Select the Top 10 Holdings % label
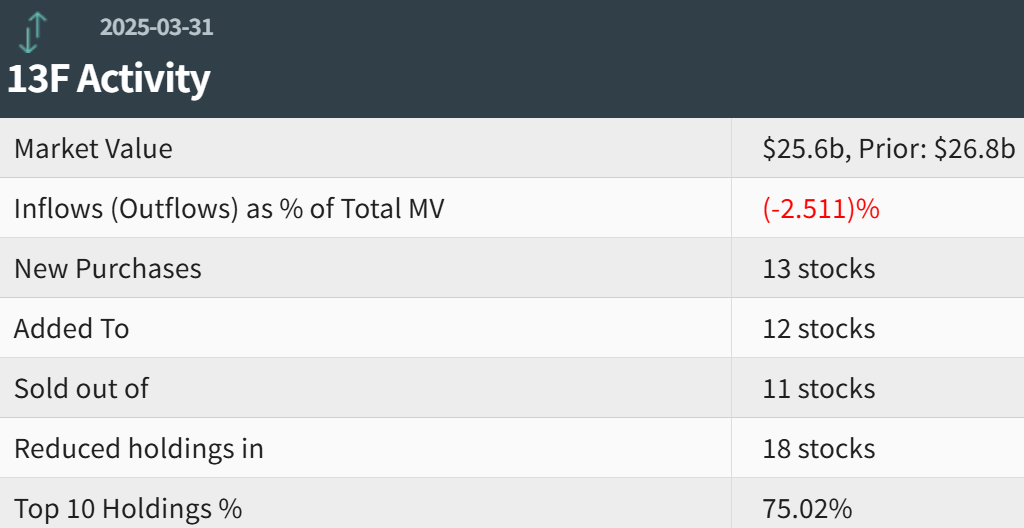This screenshot has width=1024, height=528. (x=128, y=508)
